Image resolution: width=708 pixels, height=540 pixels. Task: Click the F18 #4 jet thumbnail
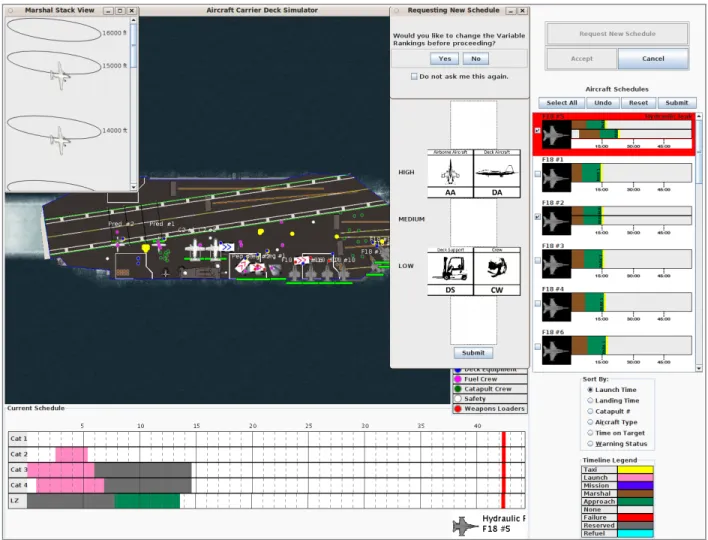coord(556,307)
